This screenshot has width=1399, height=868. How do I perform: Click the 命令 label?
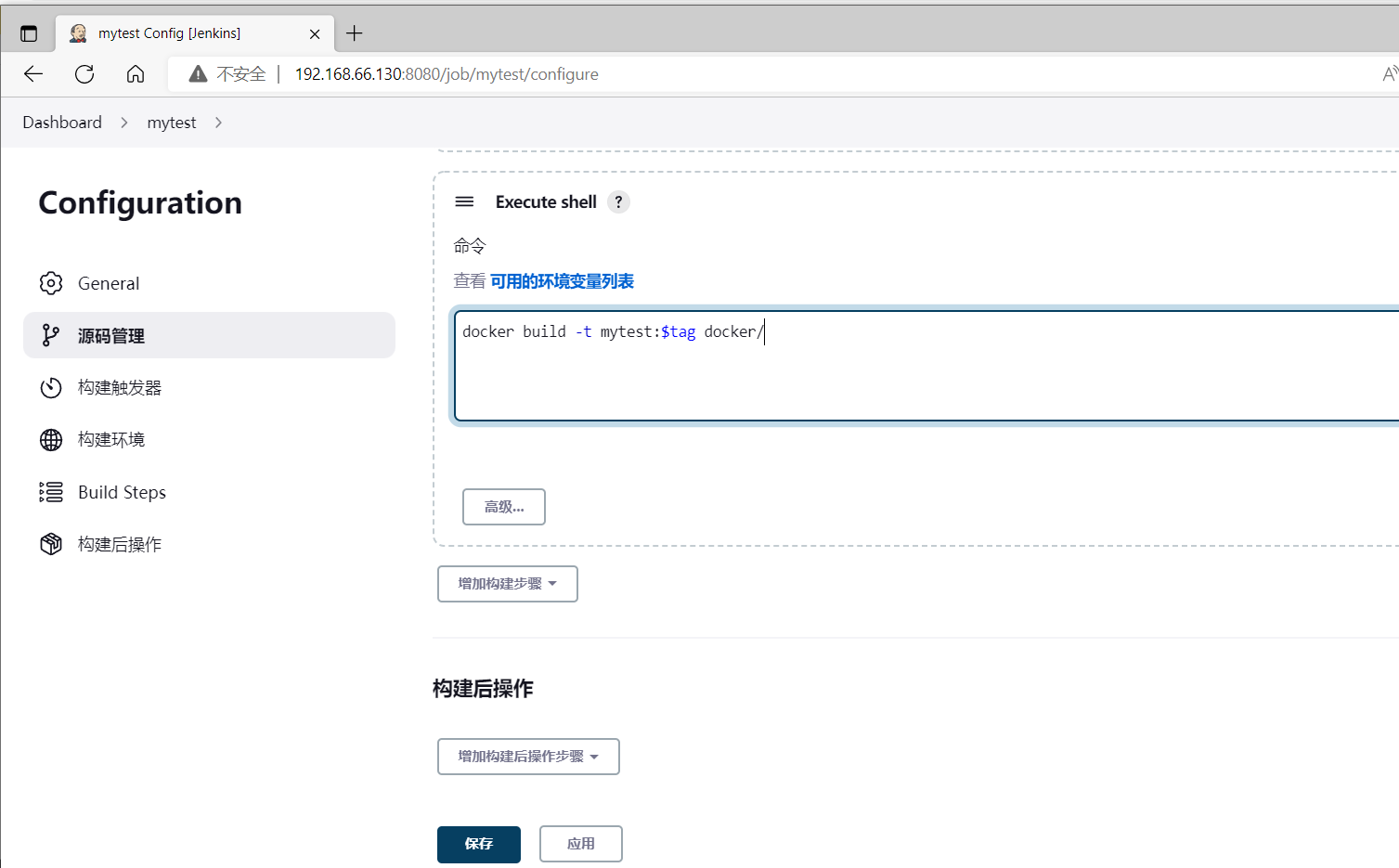(x=470, y=246)
